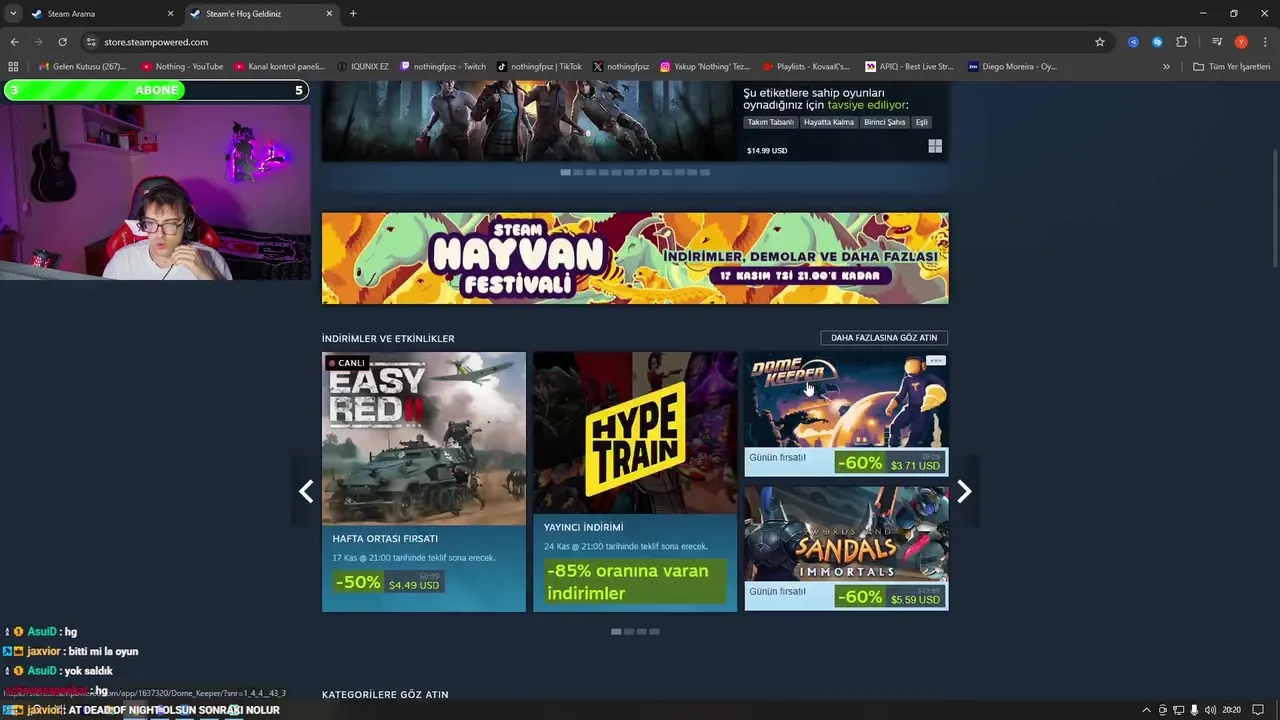Open the Gelen Kutusu Gmail bookmark
1280x720 pixels.
point(83,67)
